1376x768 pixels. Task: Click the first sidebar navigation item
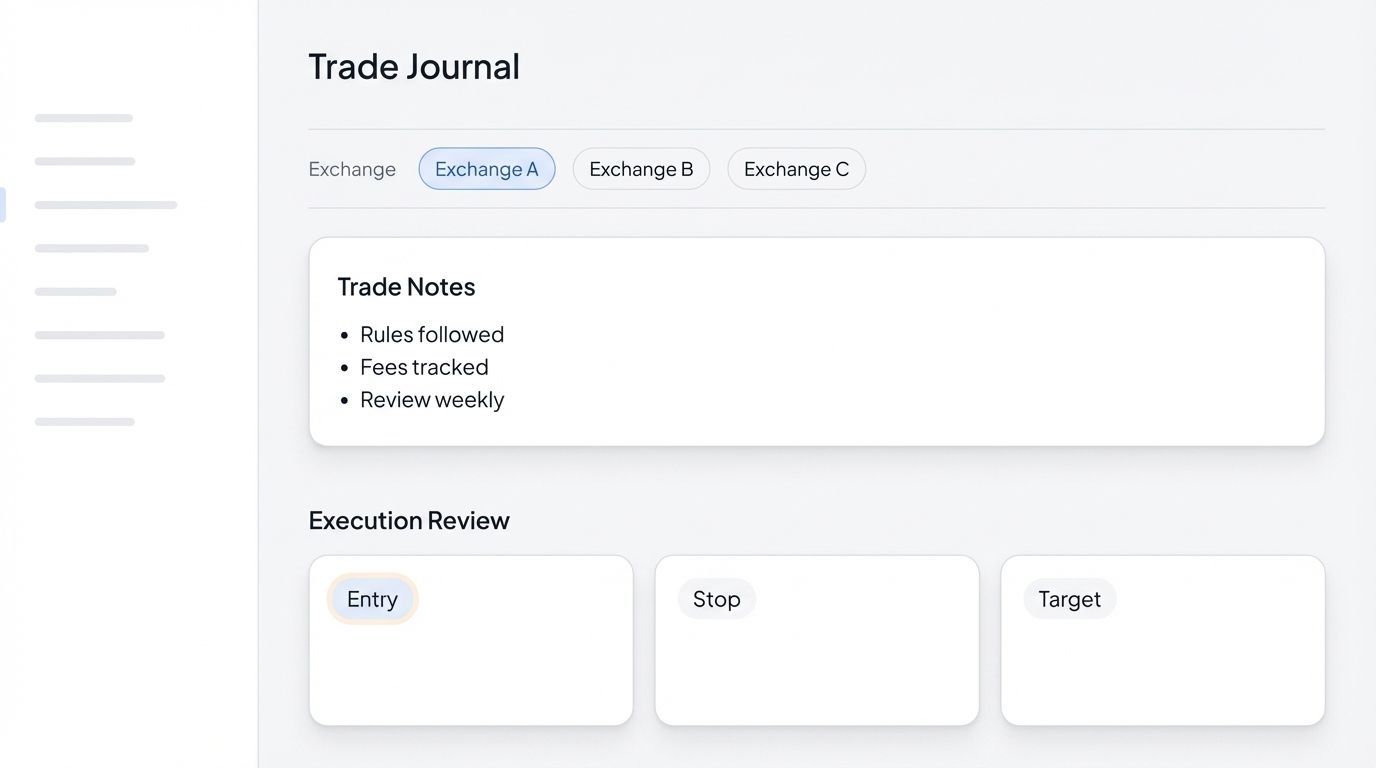pyautogui.click(x=84, y=117)
